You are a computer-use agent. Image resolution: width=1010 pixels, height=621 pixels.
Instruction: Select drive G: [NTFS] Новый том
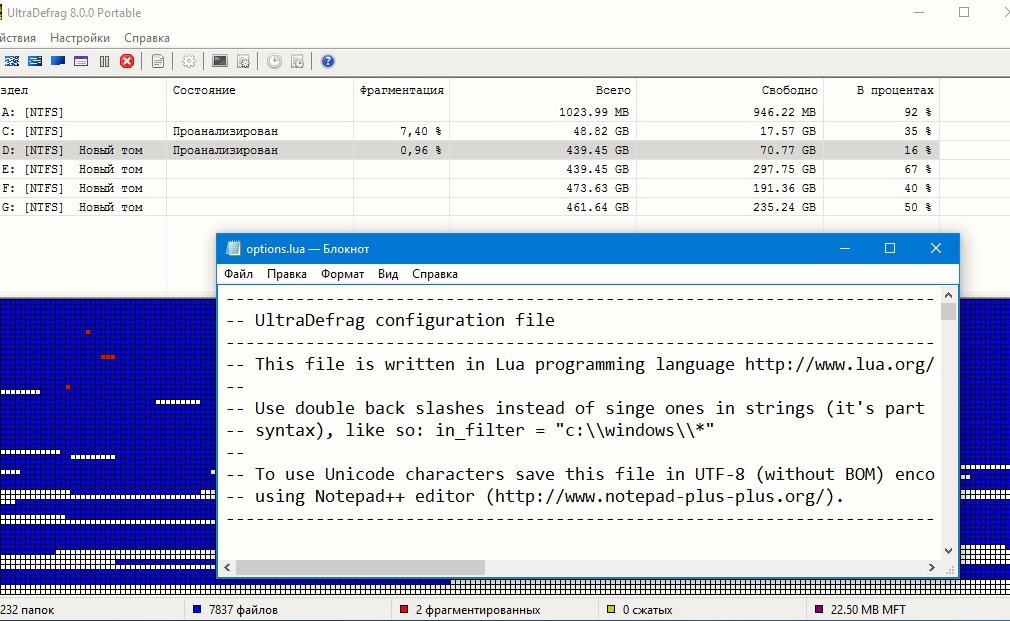pos(469,207)
